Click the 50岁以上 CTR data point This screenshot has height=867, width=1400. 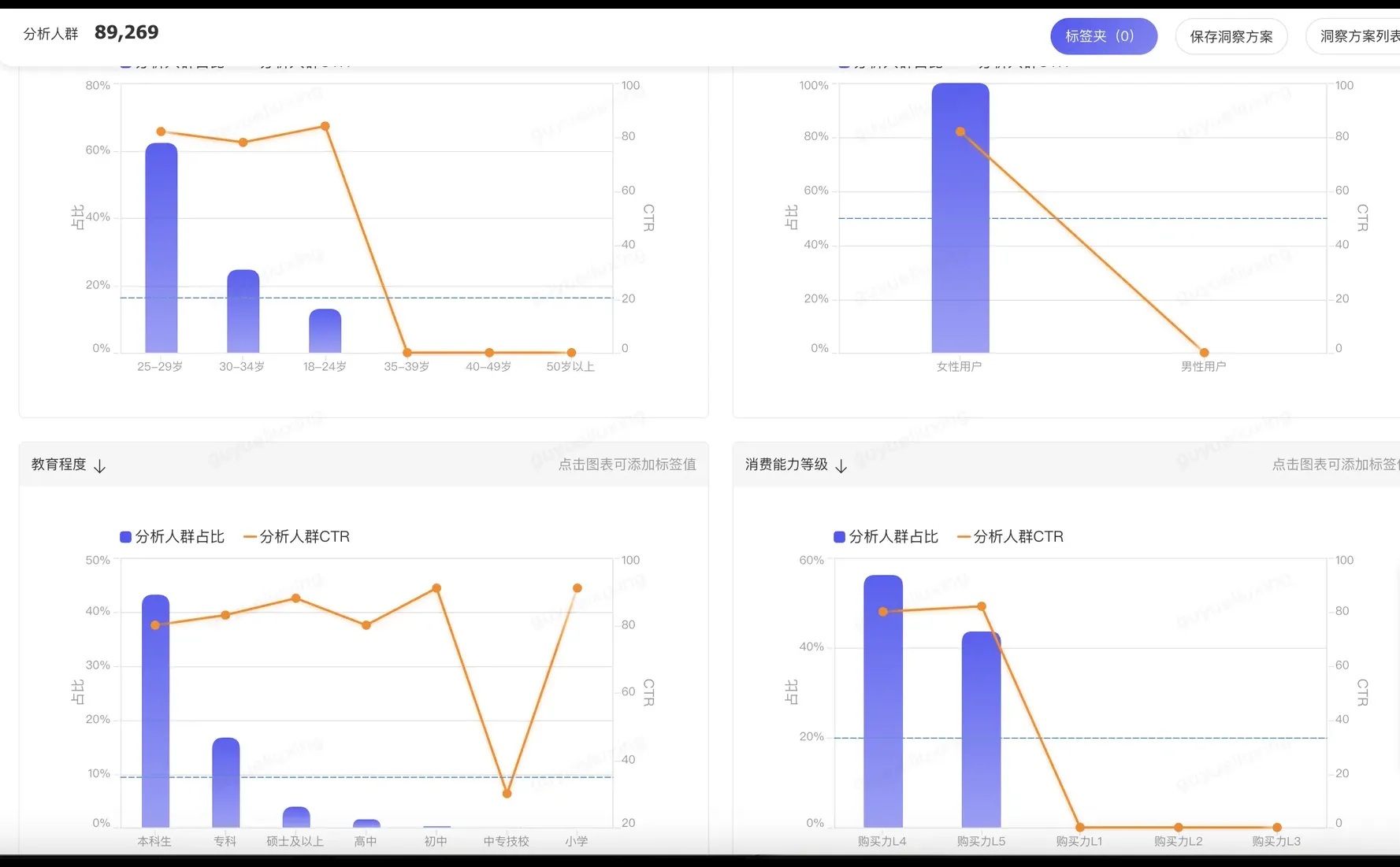[571, 353]
